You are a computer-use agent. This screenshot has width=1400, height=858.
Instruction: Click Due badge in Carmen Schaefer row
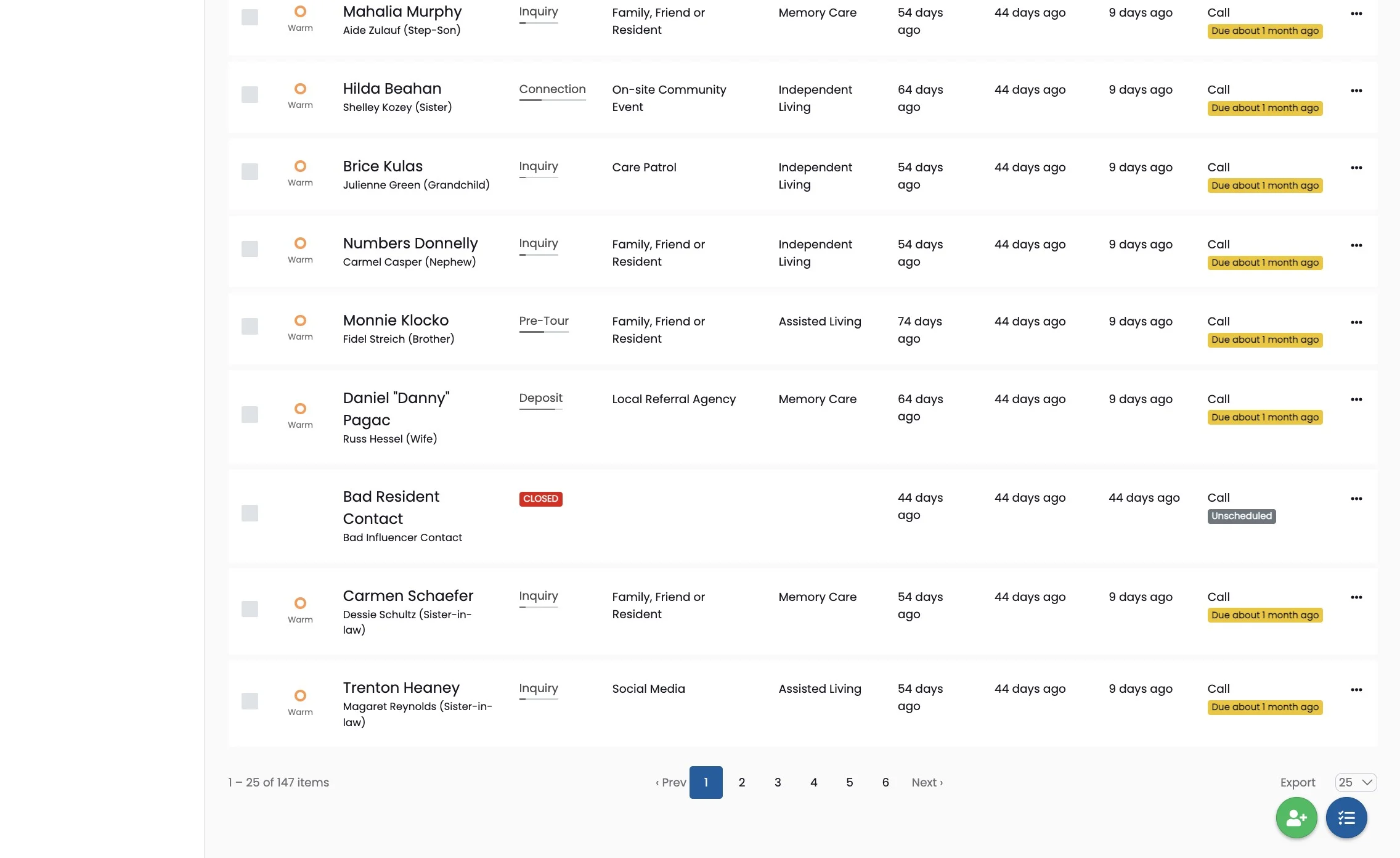pos(1265,615)
